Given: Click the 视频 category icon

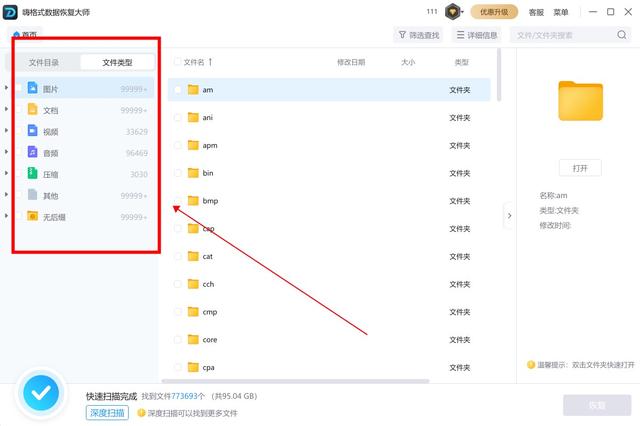Looking at the screenshot, I should pos(32,131).
